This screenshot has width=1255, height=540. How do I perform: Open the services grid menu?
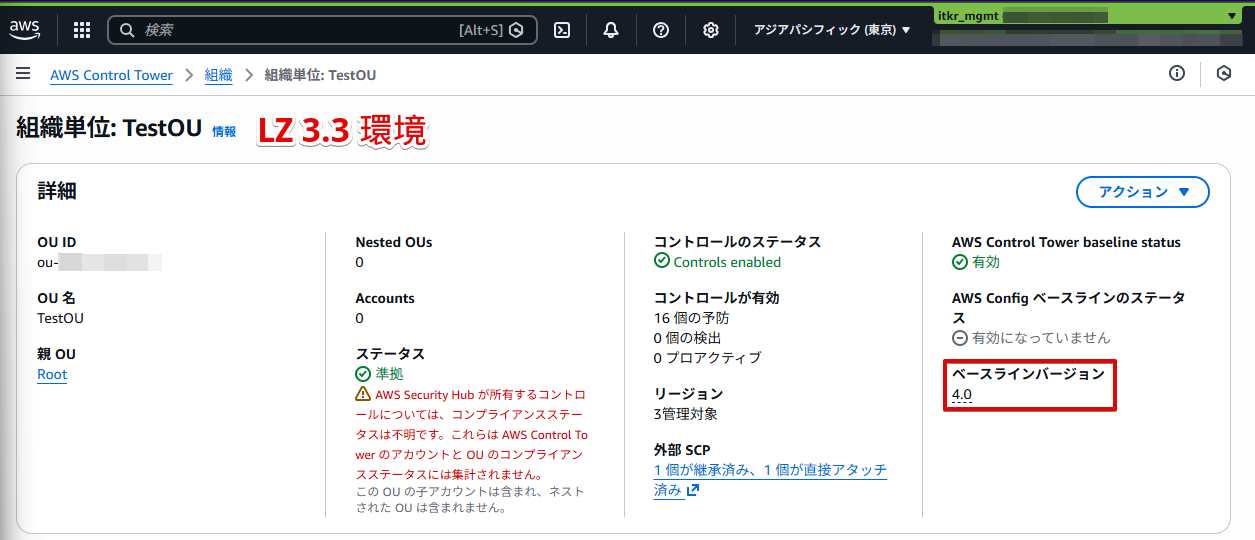82,30
